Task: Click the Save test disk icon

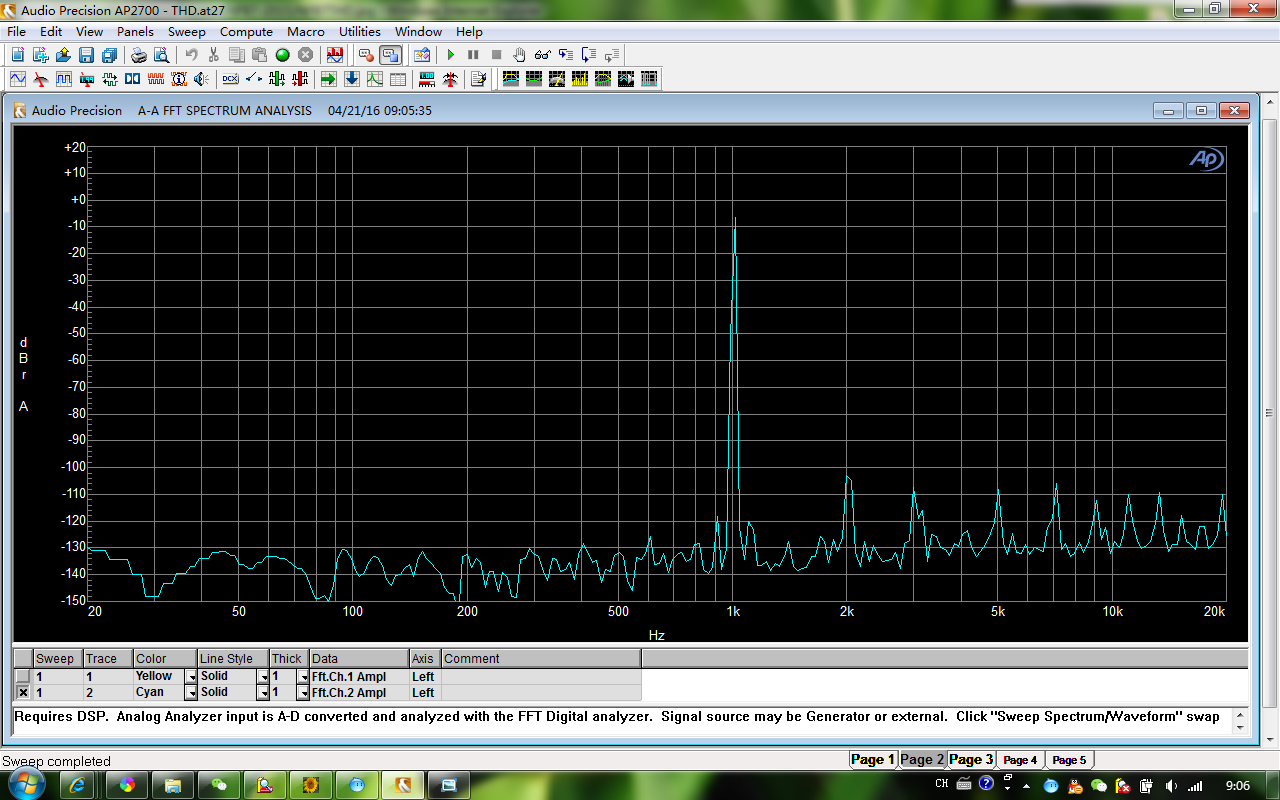Action: 86,55
